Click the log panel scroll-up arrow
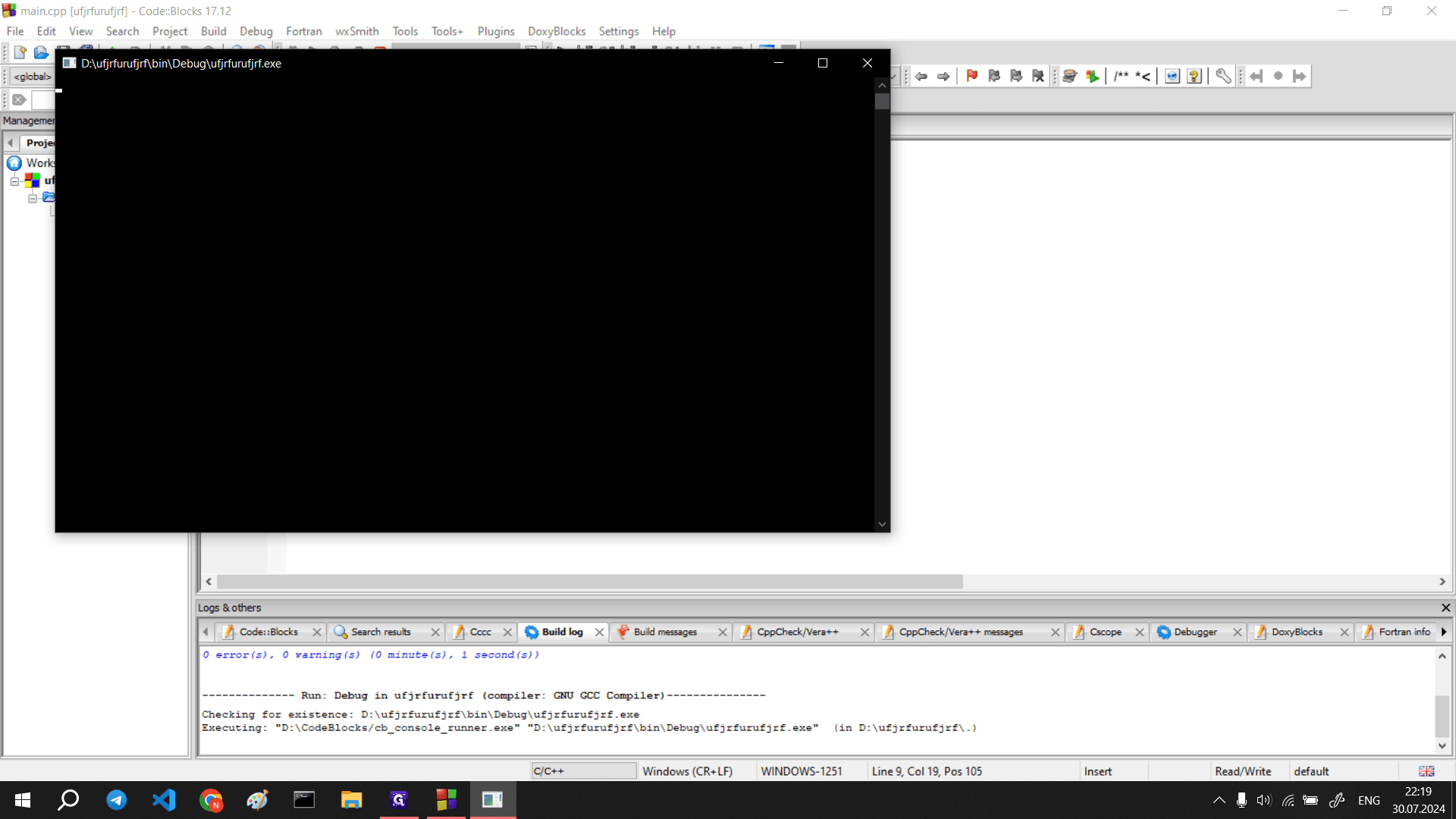The height and width of the screenshot is (819, 1456). (x=1442, y=656)
